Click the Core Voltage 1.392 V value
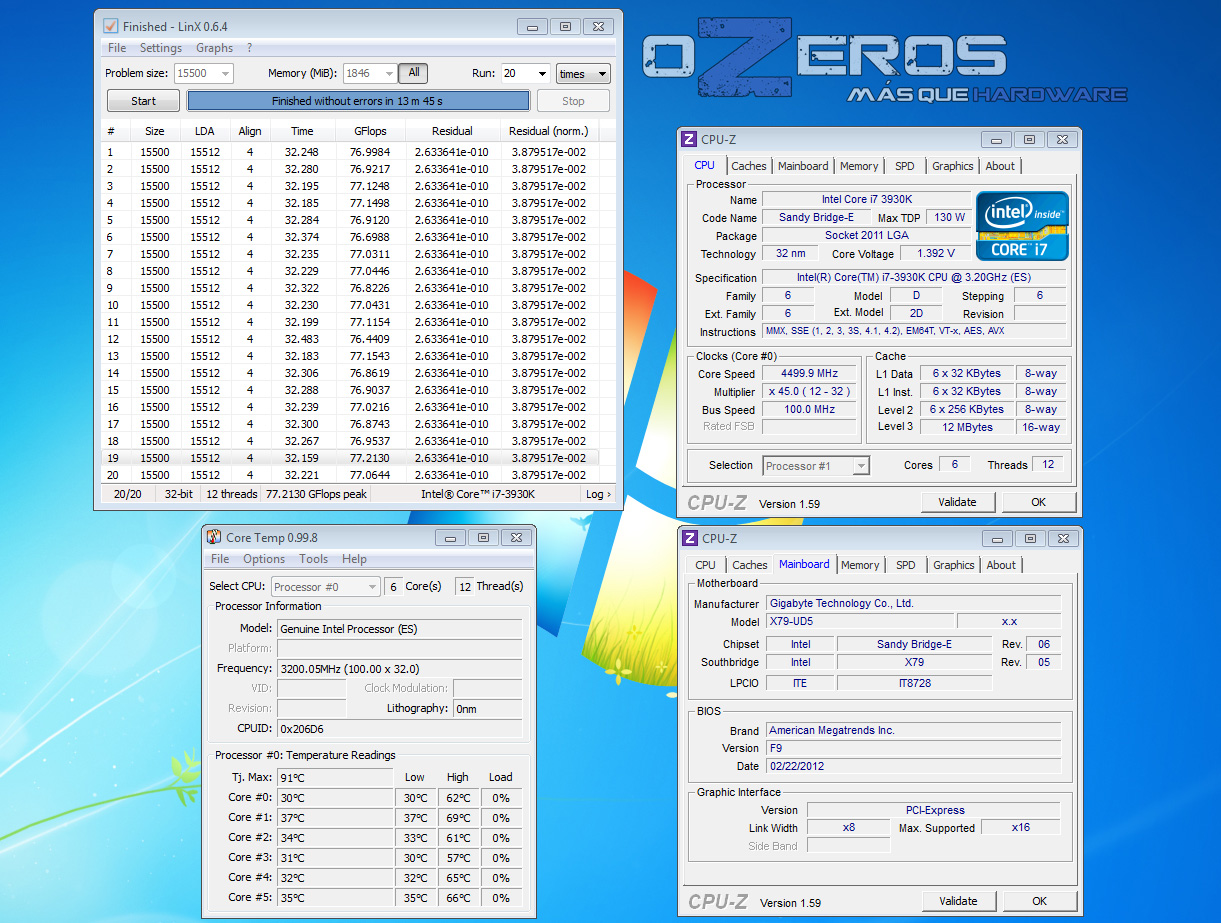Viewport: 1221px width, 923px height. 935,254
